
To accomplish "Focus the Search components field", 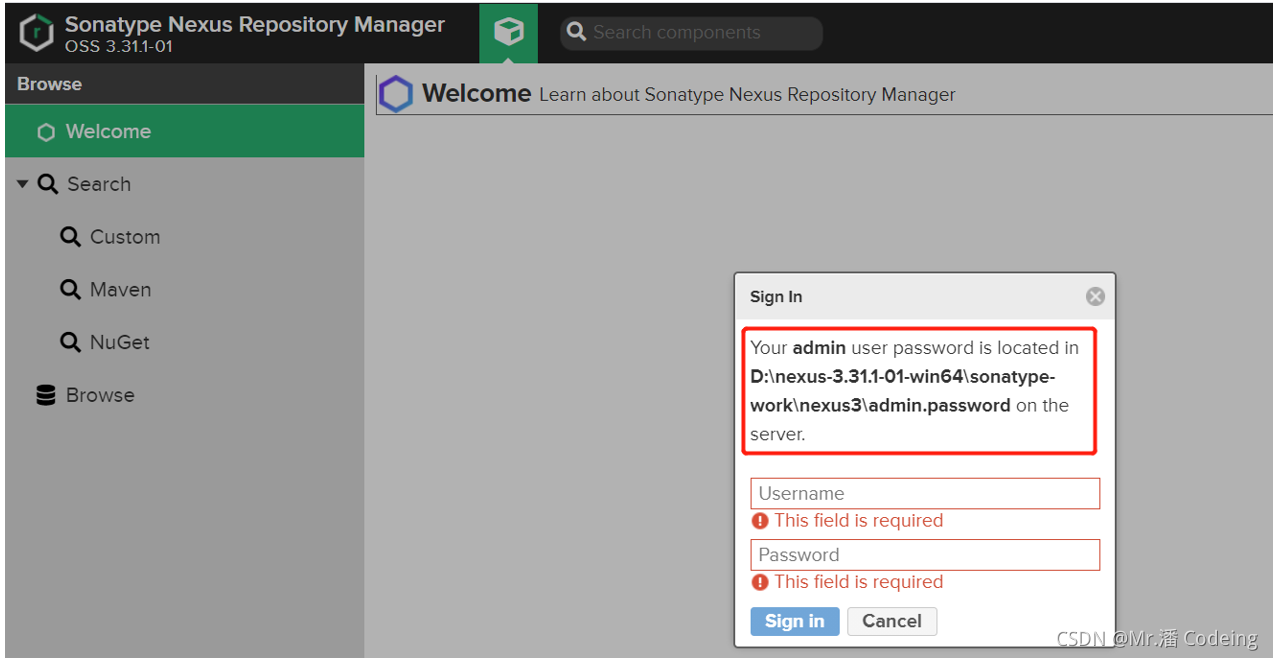I will [x=692, y=32].
